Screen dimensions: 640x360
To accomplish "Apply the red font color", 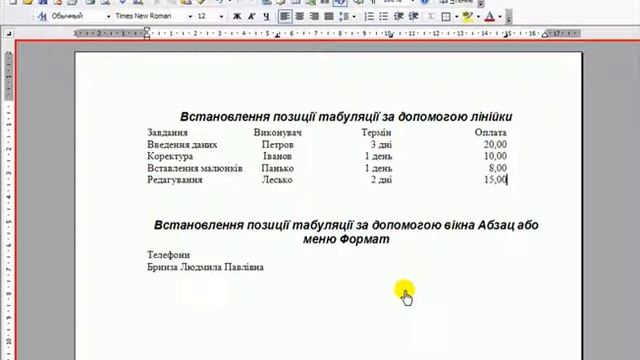I will pos(490,17).
